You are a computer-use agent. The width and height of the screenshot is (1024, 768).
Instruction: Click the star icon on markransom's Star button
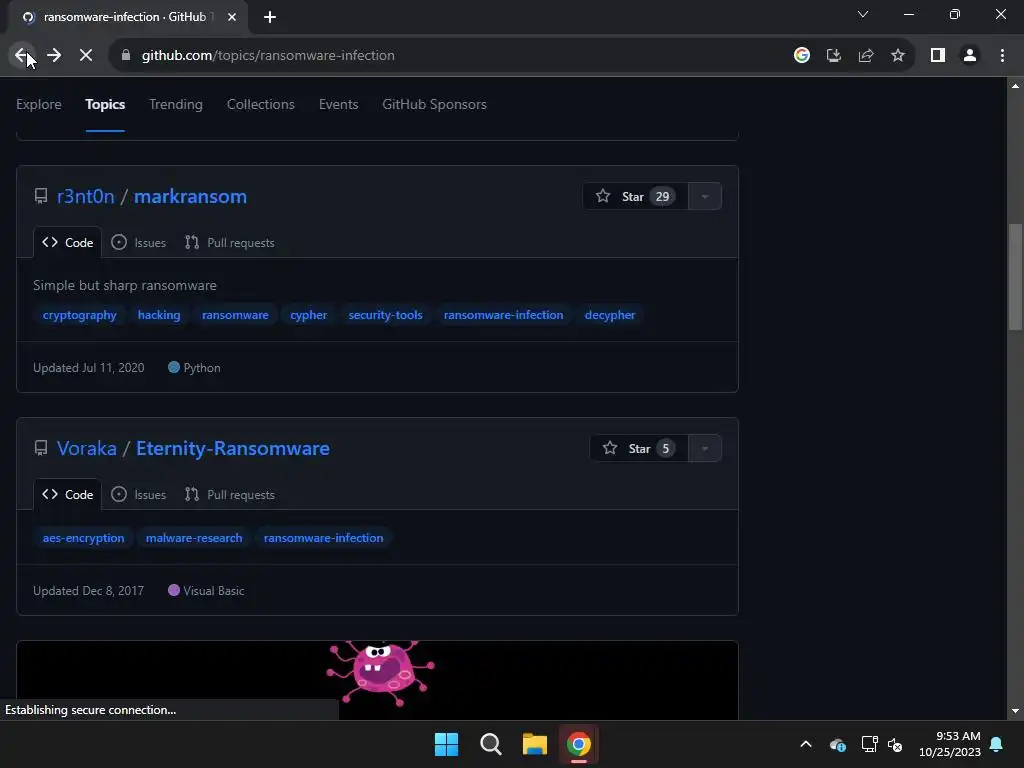click(x=603, y=196)
